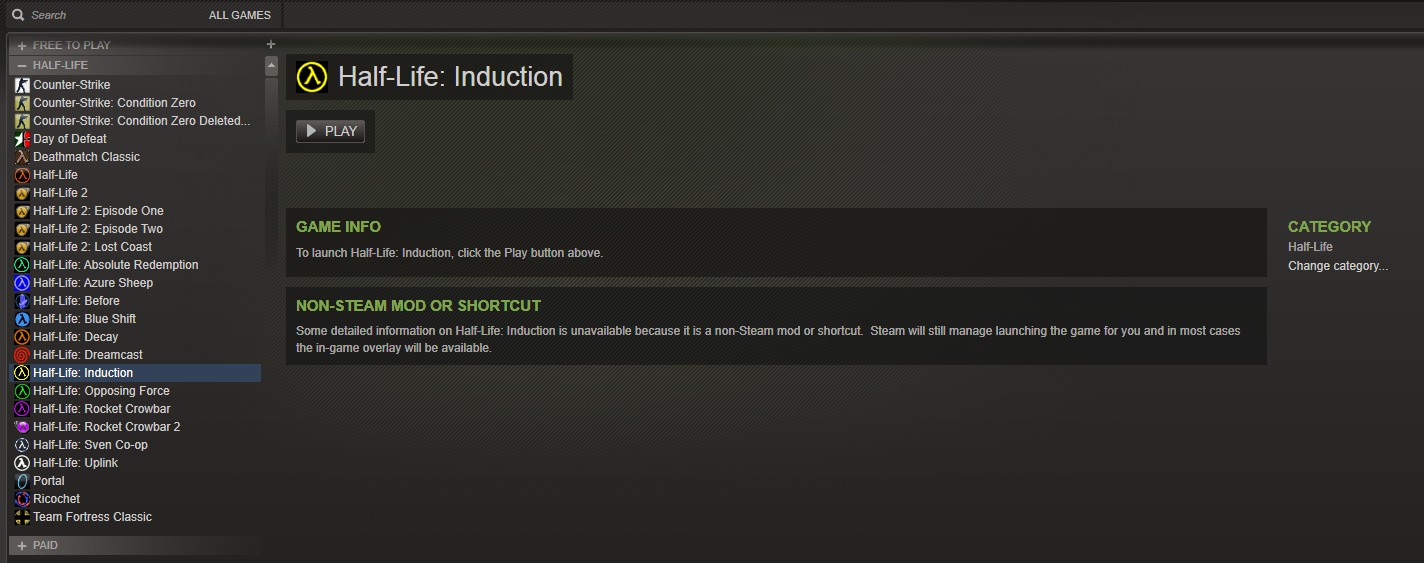Click the large yellow lambda header icon
The image size is (1424, 563).
pos(312,77)
